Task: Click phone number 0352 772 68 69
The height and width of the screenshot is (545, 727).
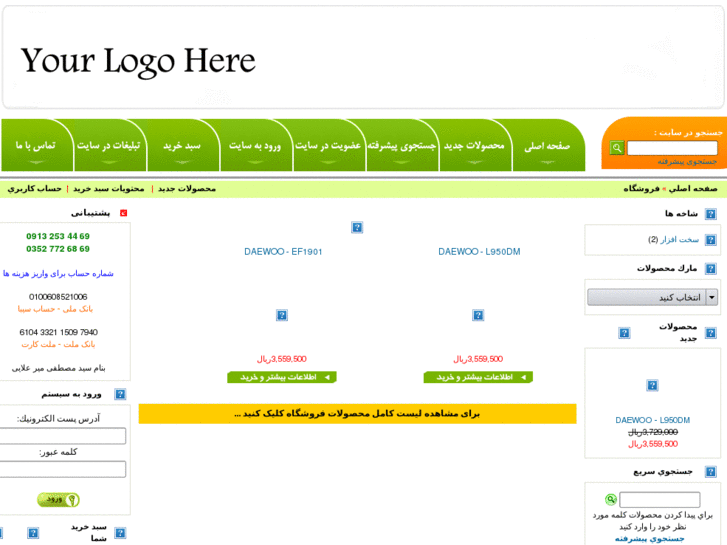Action: click(58, 249)
